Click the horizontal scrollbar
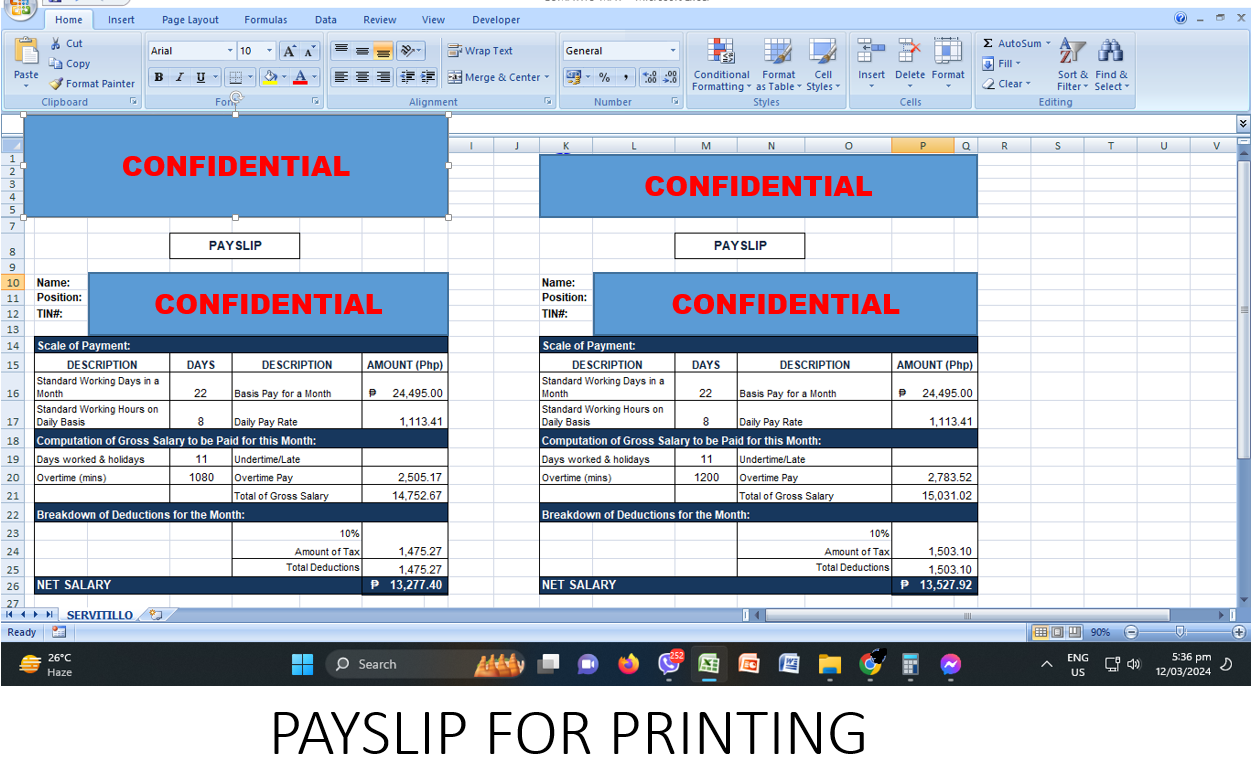 pos(967,615)
